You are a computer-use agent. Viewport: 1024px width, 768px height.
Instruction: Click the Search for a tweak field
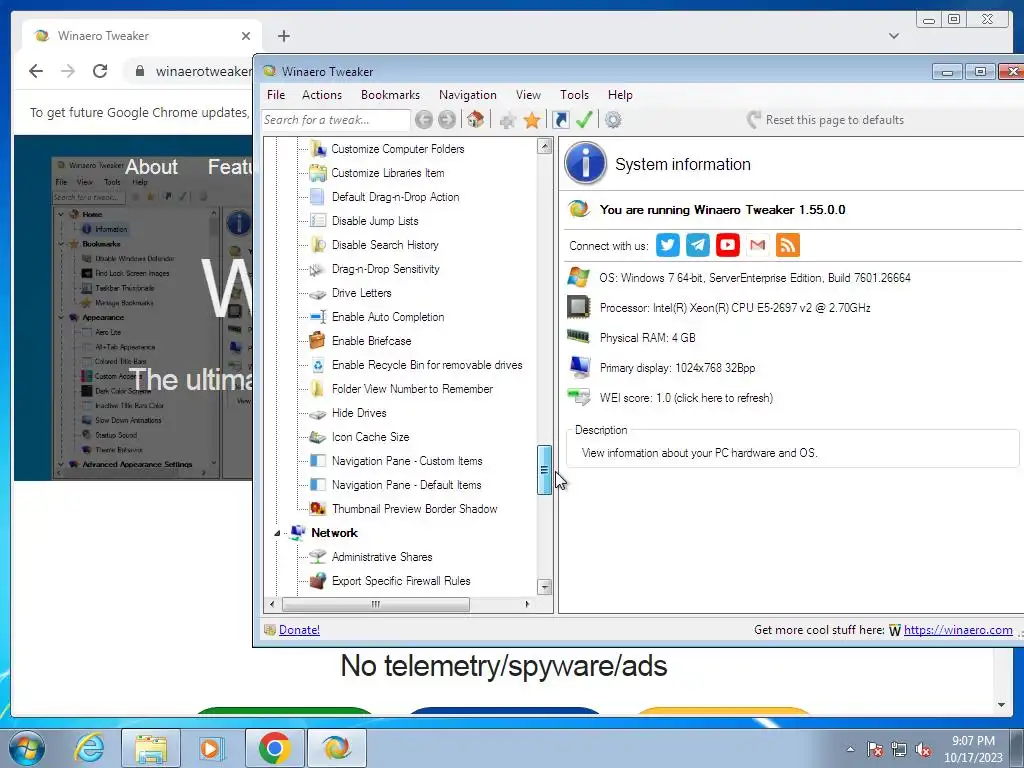click(336, 120)
